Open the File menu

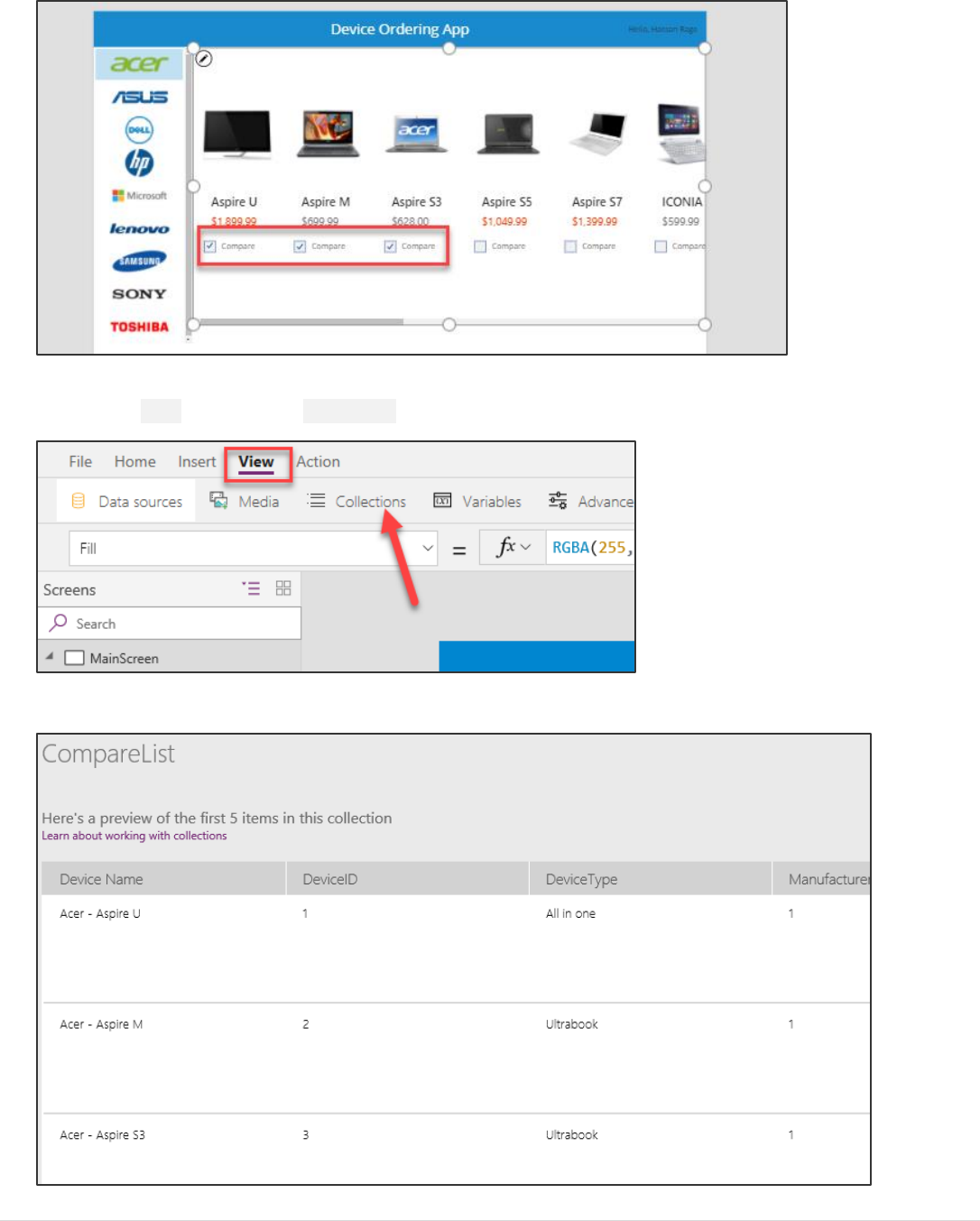click(x=80, y=461)
